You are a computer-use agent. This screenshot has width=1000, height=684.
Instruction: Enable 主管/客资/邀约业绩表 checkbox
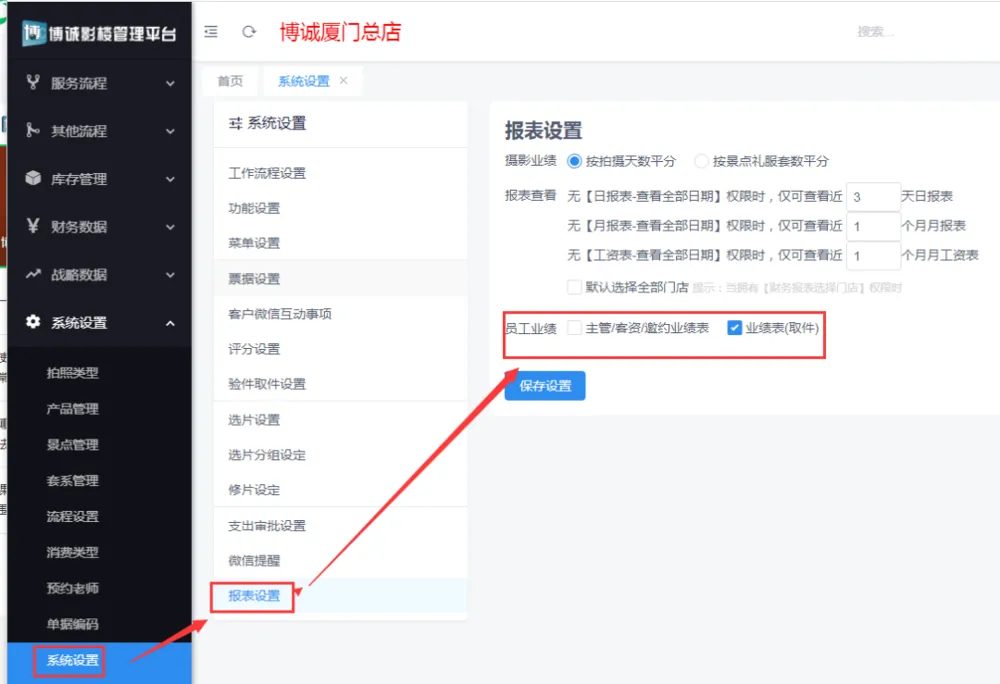click(x=574, y=328)
